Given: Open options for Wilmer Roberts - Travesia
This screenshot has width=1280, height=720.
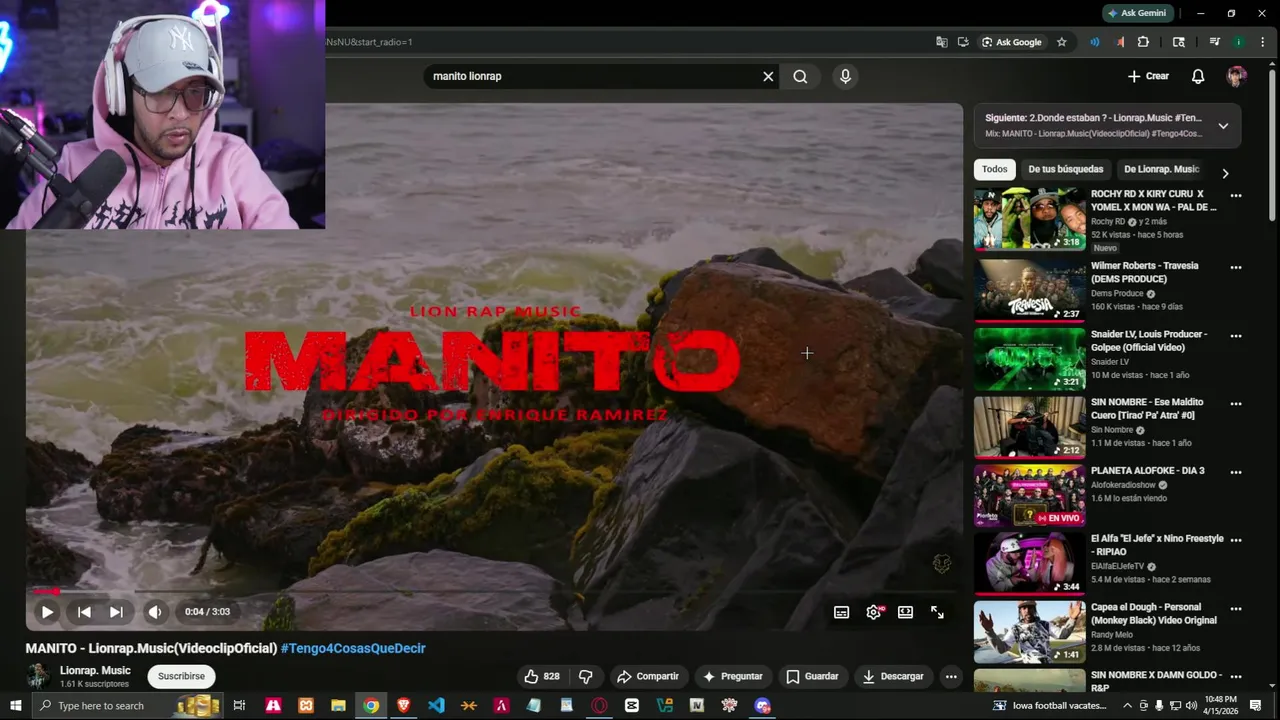Looking at the screenshot, I should [x=1236, y=268].
